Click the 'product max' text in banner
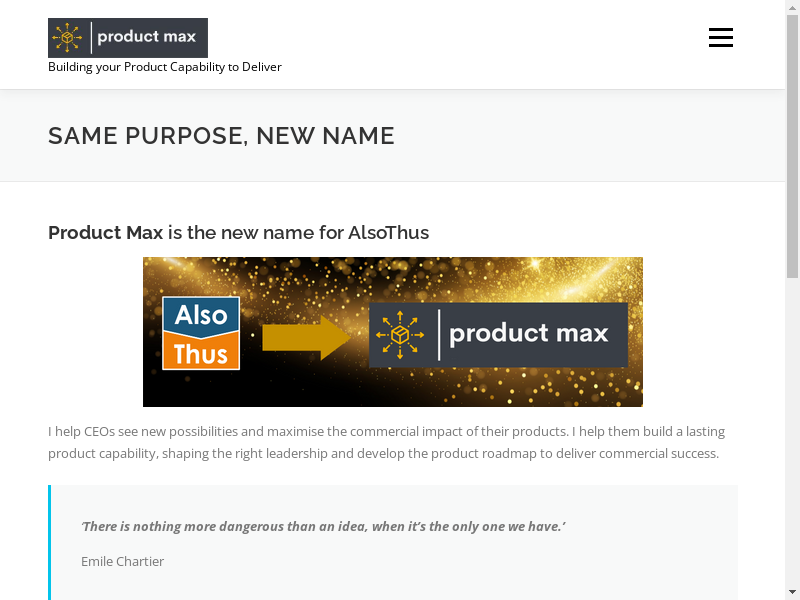Screen dimensions: 800x600 529,334
